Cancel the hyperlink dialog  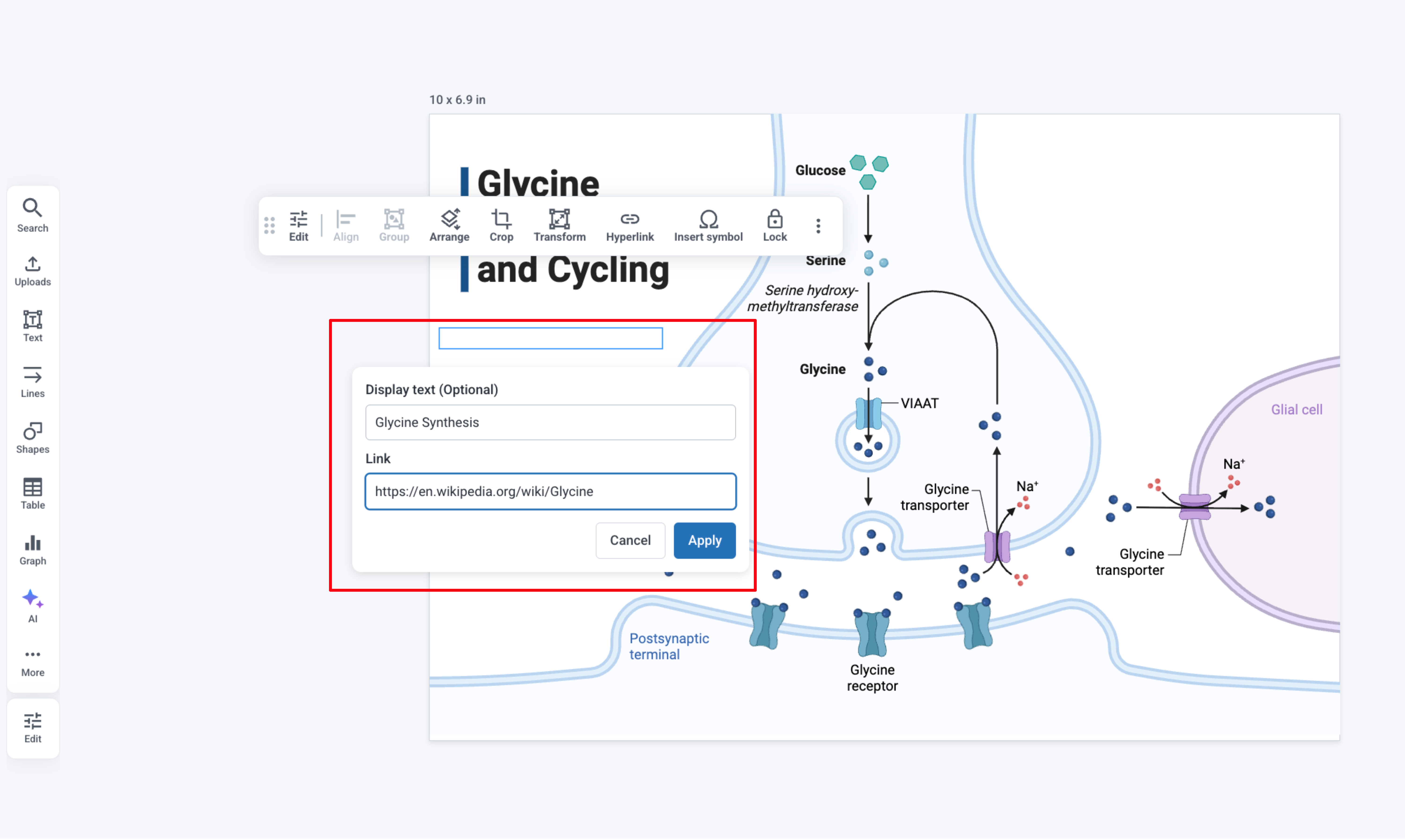coord(630,540)
